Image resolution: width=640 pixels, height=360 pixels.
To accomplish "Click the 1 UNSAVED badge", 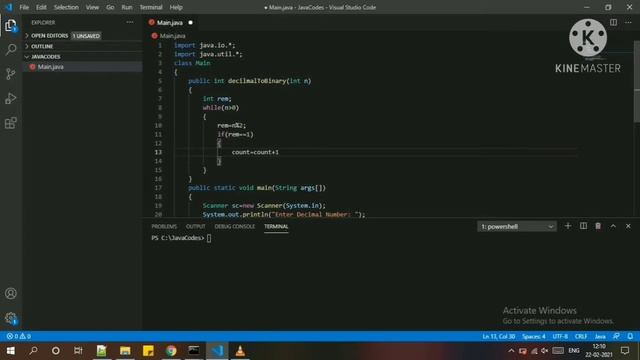I will 86,36.
